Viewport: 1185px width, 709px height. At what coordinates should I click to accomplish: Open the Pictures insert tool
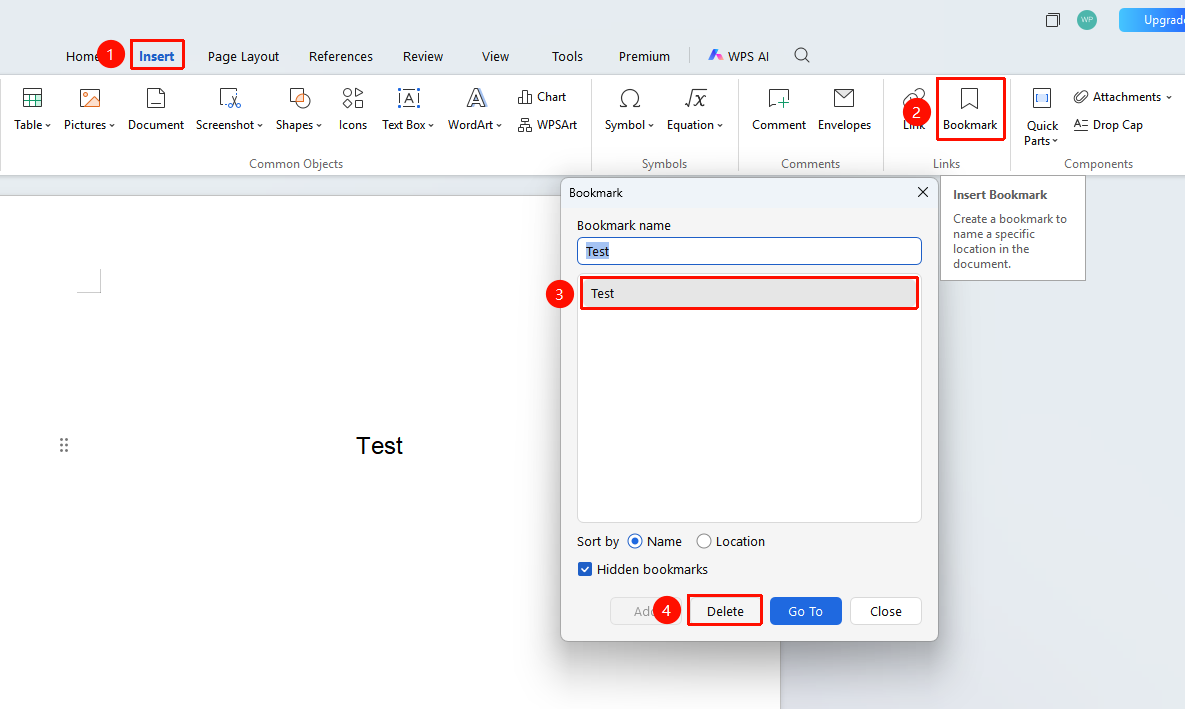point(89,109)
